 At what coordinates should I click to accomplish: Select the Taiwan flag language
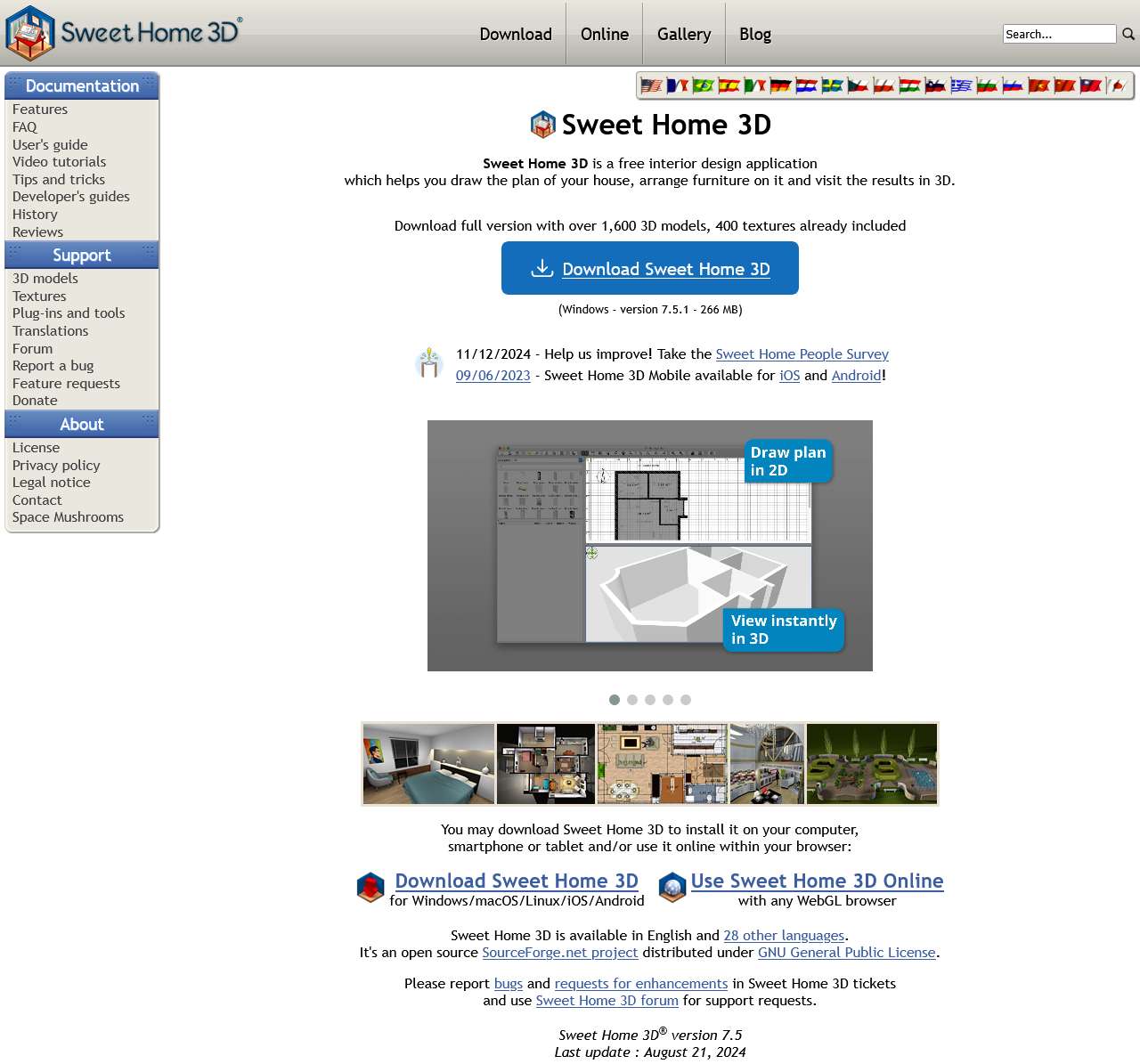[x=1091, y=85]
